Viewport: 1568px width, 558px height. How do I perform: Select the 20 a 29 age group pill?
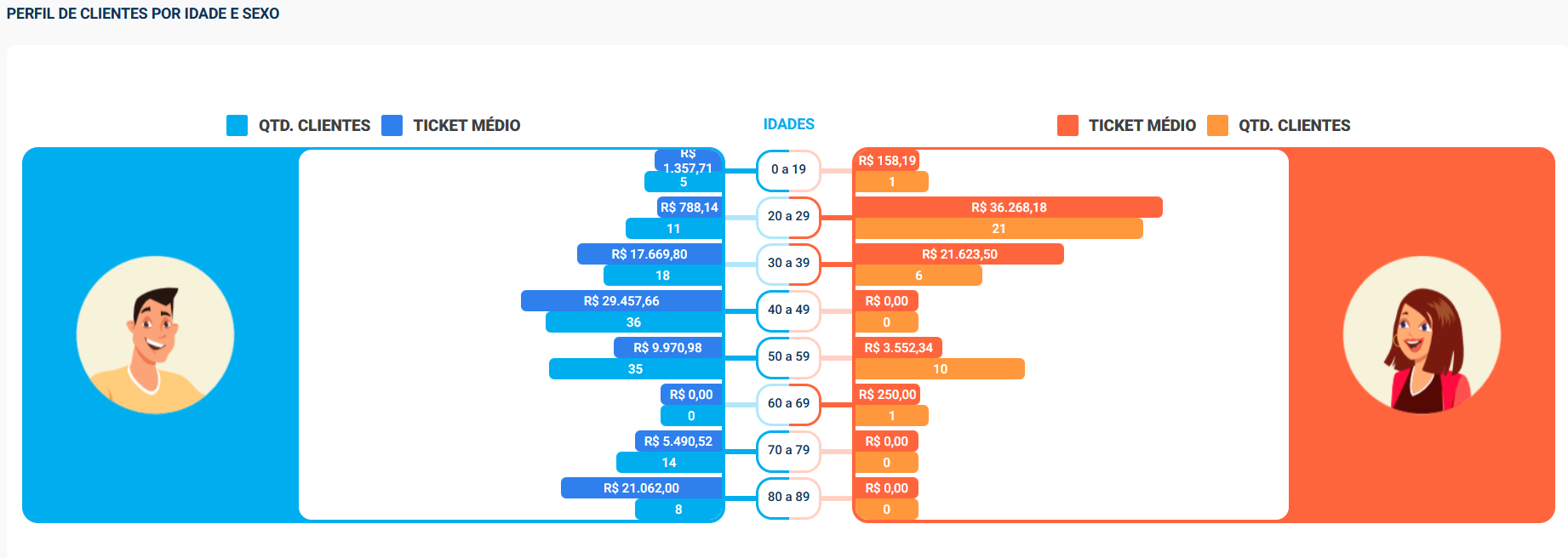pos(788,216)
